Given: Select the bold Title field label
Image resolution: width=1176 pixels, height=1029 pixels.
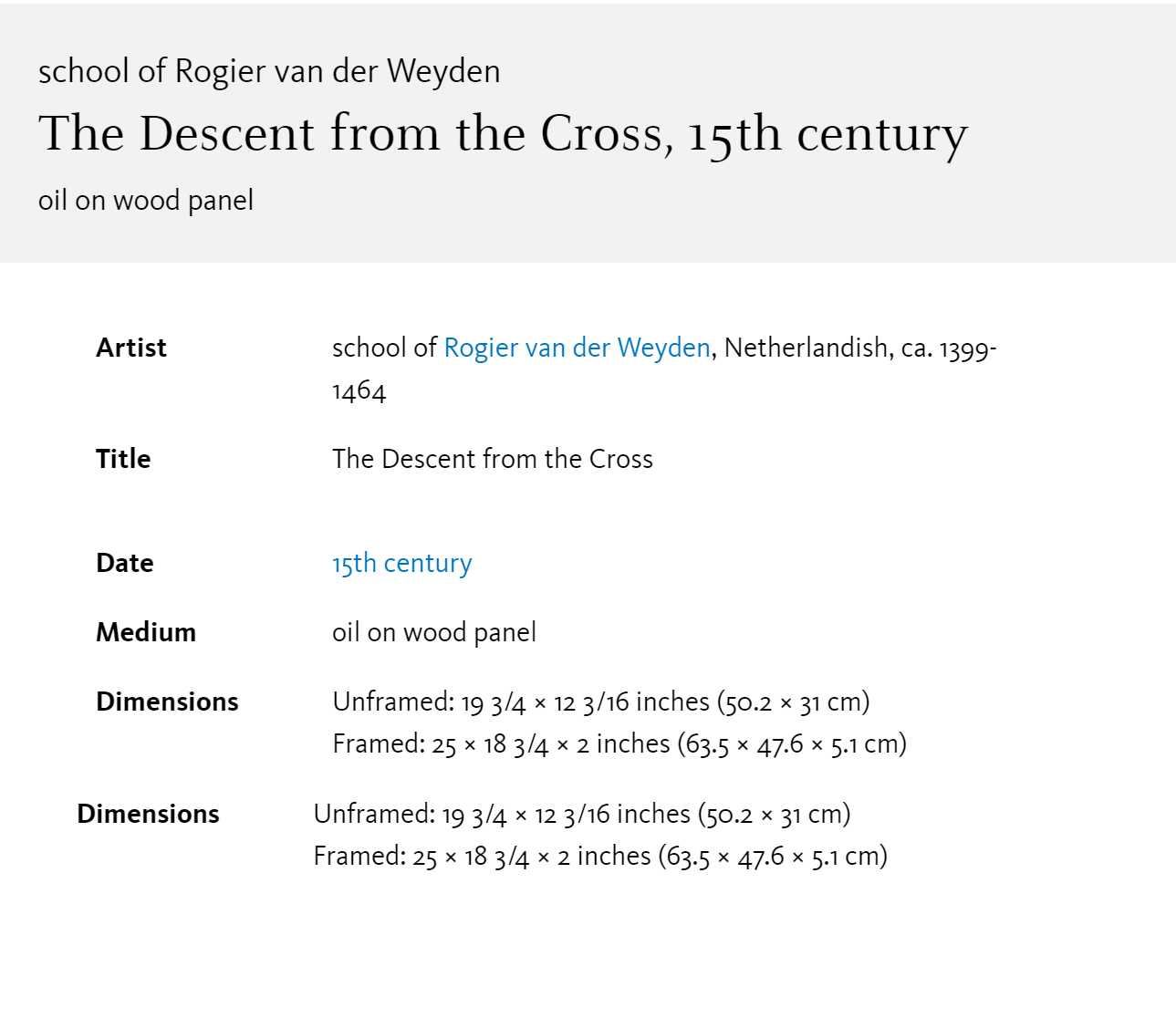Looking at the screenshot, I should coord(123,459).
